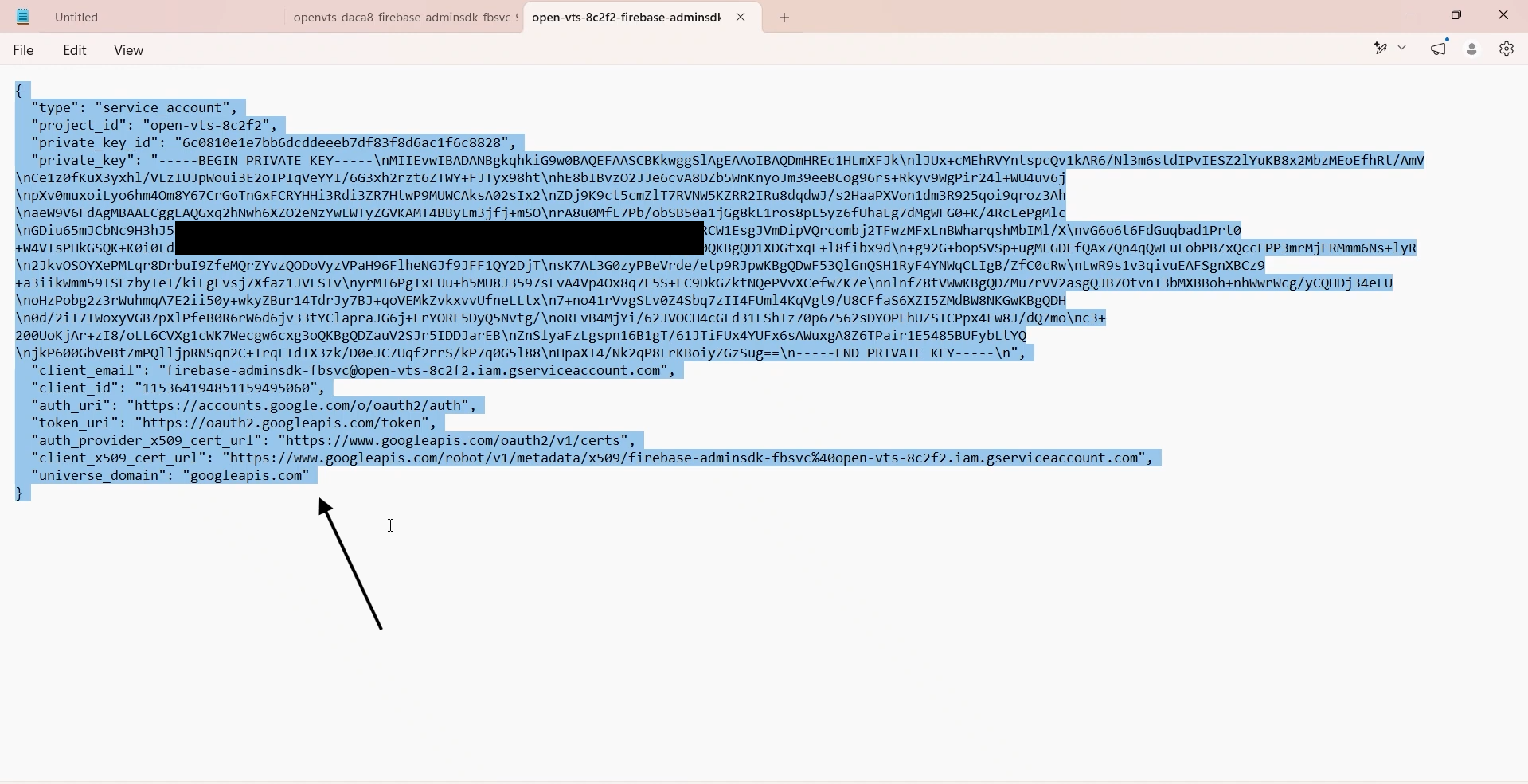Expand the rewrite dropdown chevron
The height and width of the screenshot is (784, 1528).
click(x=1403, y=49)
